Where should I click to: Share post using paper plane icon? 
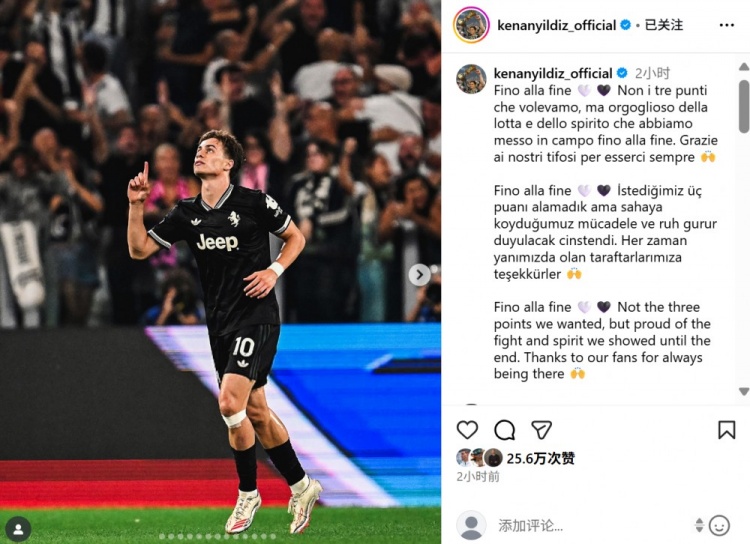coord(541,430)
